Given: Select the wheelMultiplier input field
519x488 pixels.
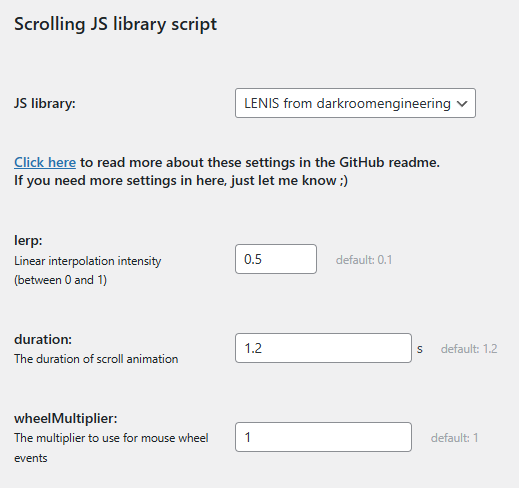Looking at the screenshot, I should (323, 437).
